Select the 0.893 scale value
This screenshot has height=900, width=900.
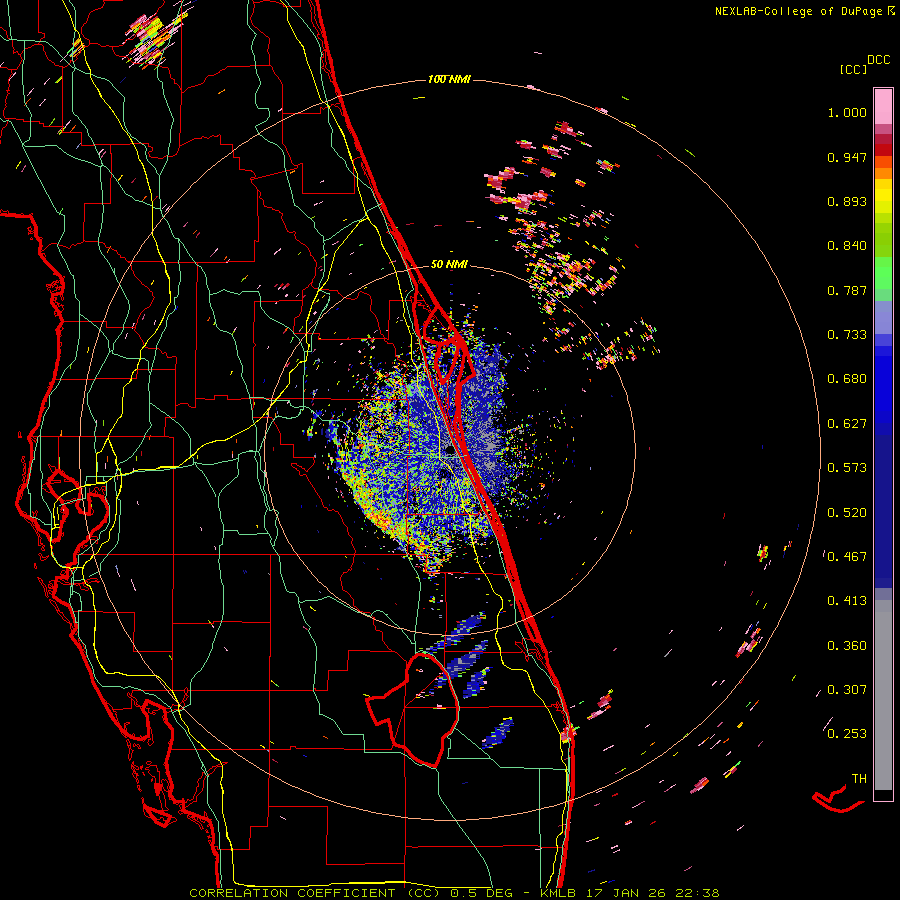(847, 201)
